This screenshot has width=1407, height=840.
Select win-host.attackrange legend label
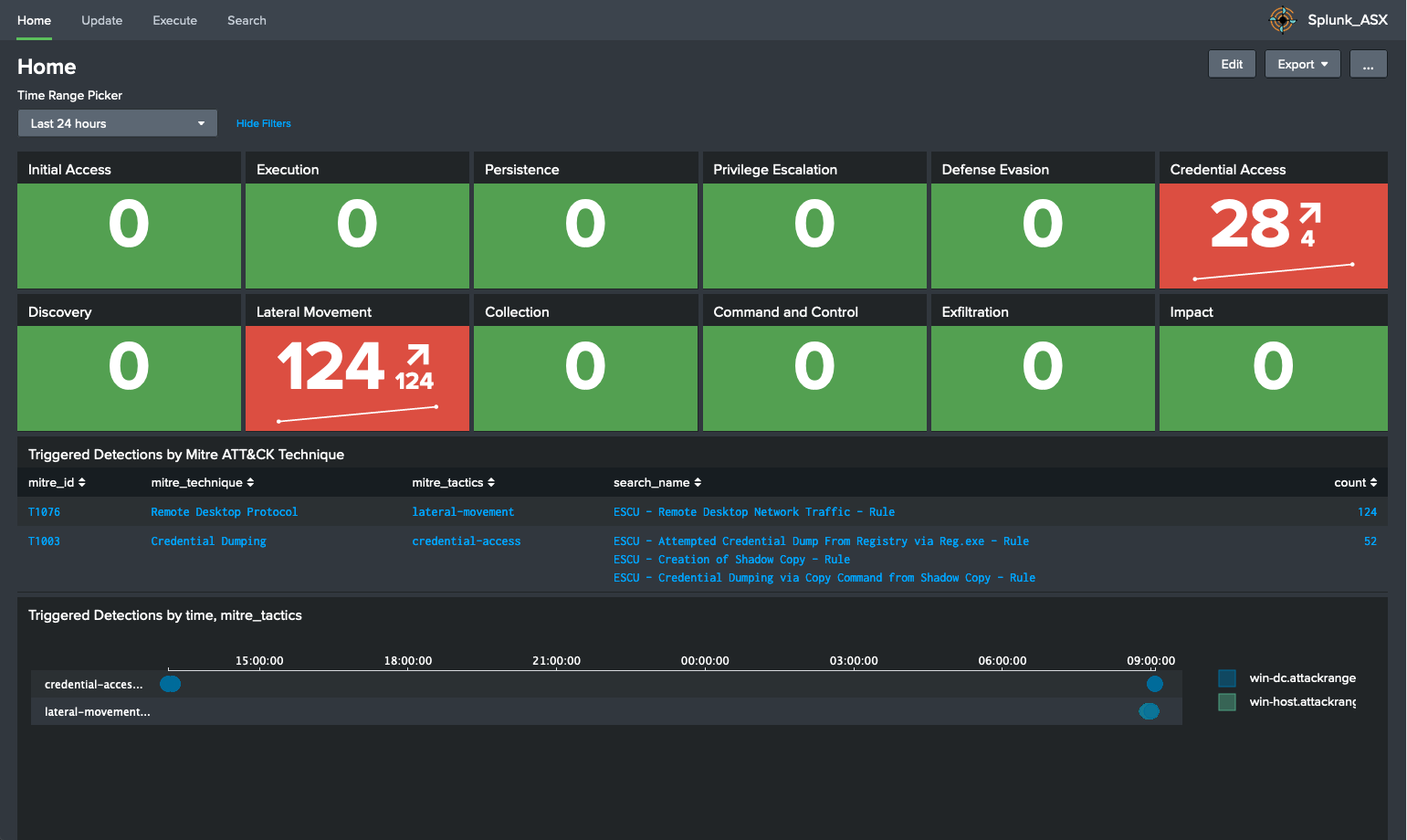[x=1302, y=701]
